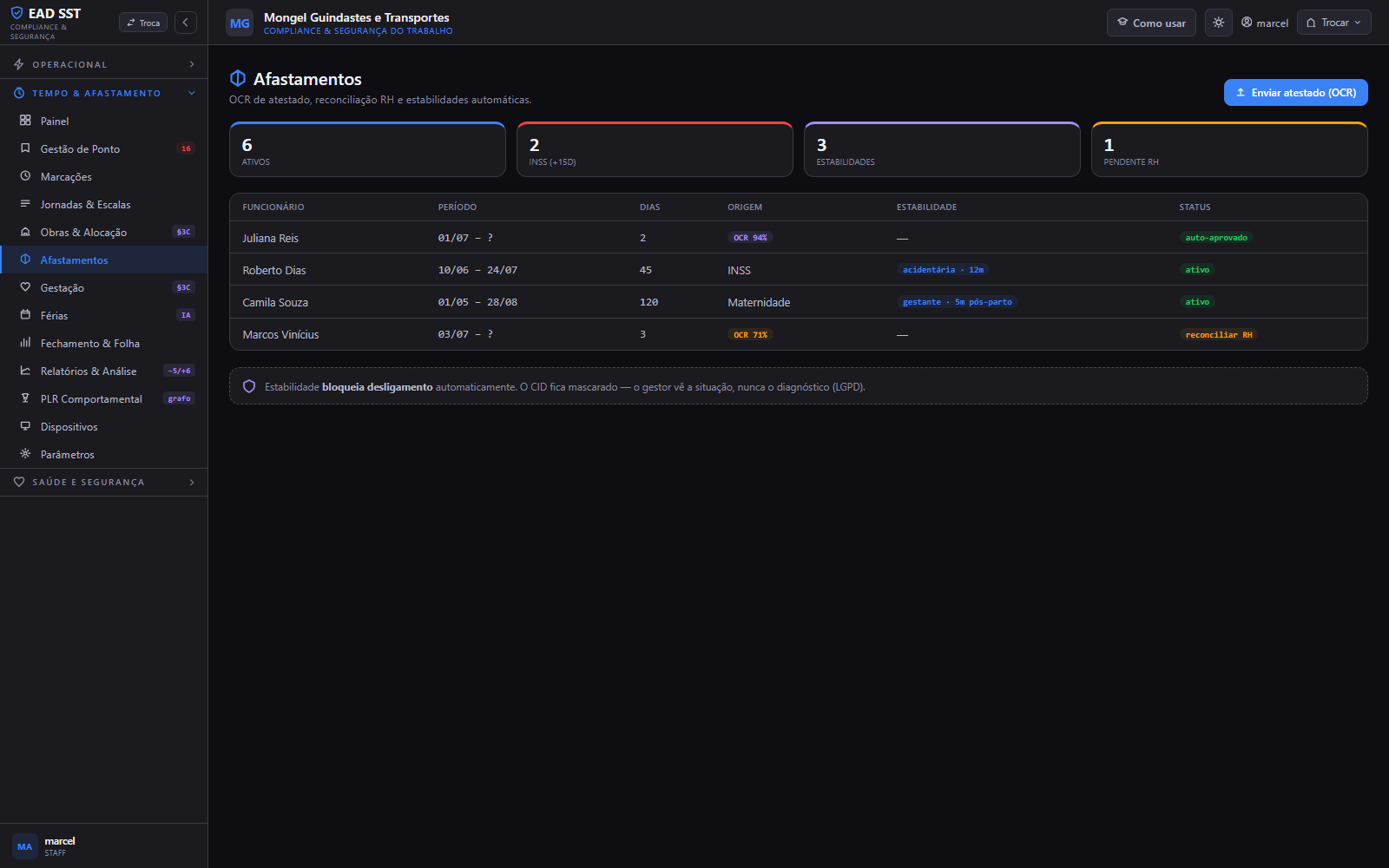Click the ativo status for Roberto Dias
Screen dimensions: 1389x868
click(1197, 270)
